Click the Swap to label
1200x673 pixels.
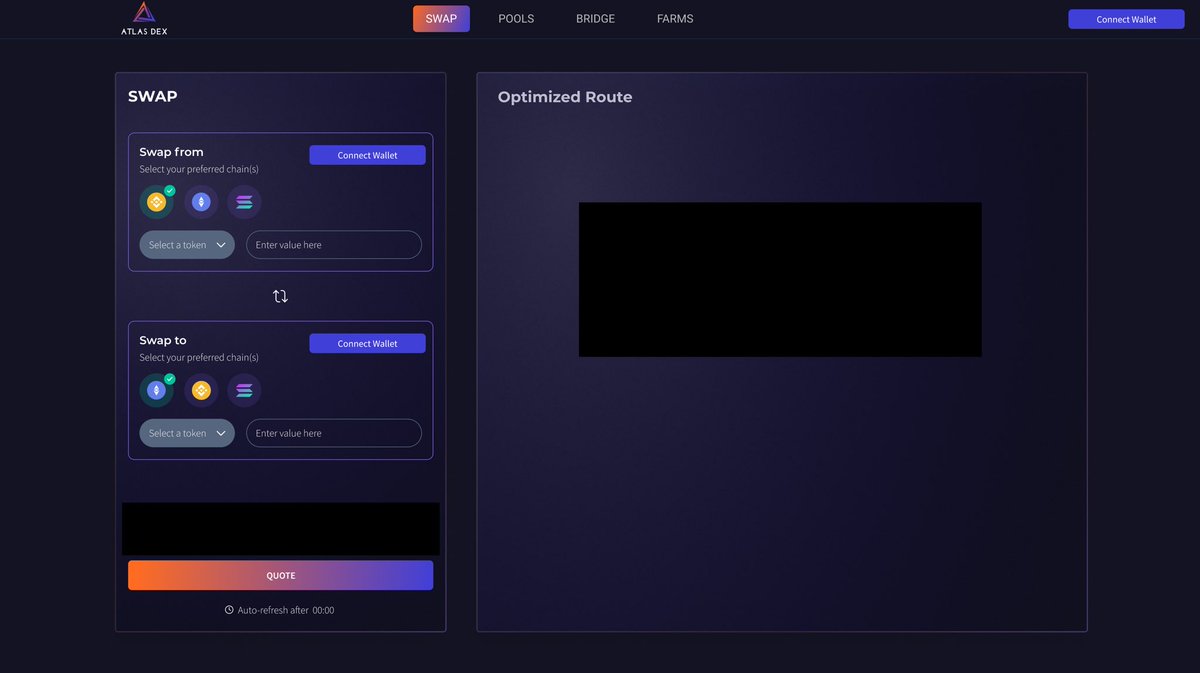point(163,340)
